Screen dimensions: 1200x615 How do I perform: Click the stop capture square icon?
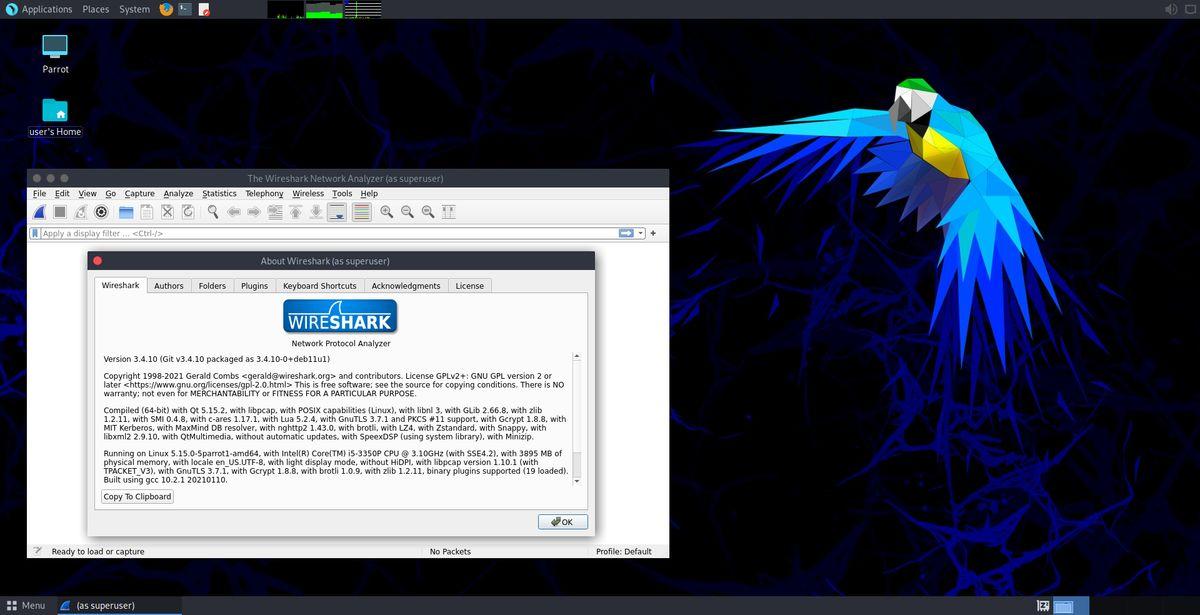(60, 212)
